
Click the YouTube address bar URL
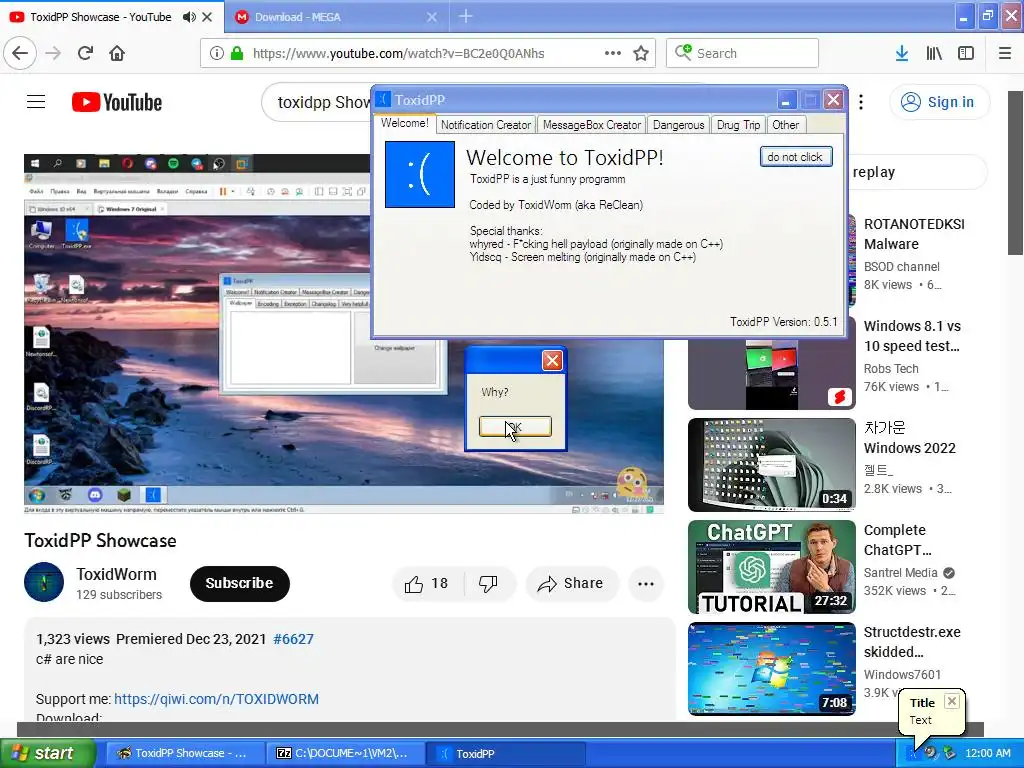pyautogui.click(x=398, y=53)
